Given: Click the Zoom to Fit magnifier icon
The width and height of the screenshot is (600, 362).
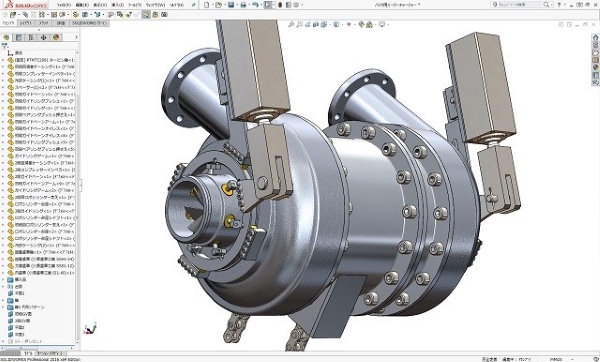Looking at the screenshot, I should (291, 24).
